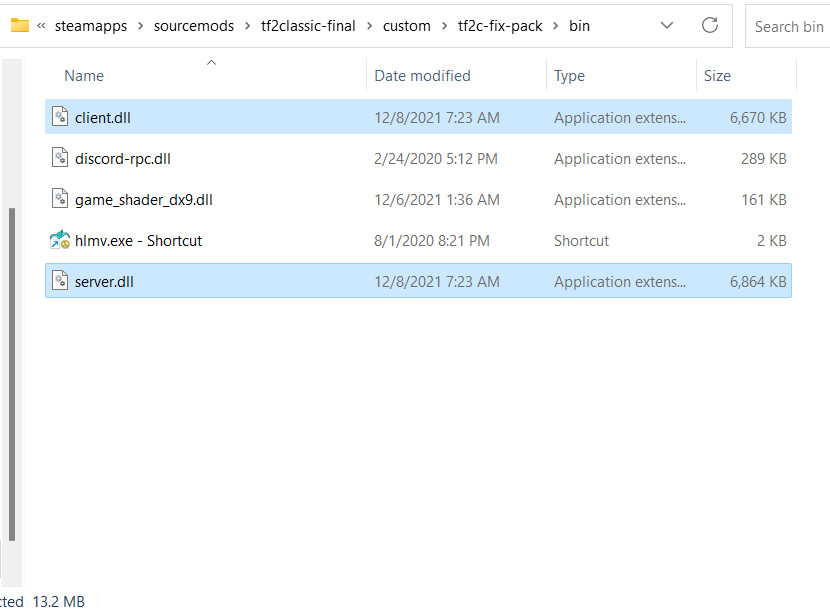Viewport: 830px width, 614px height.
Task: Click the server.dll file icon
Action: (60, 281)
